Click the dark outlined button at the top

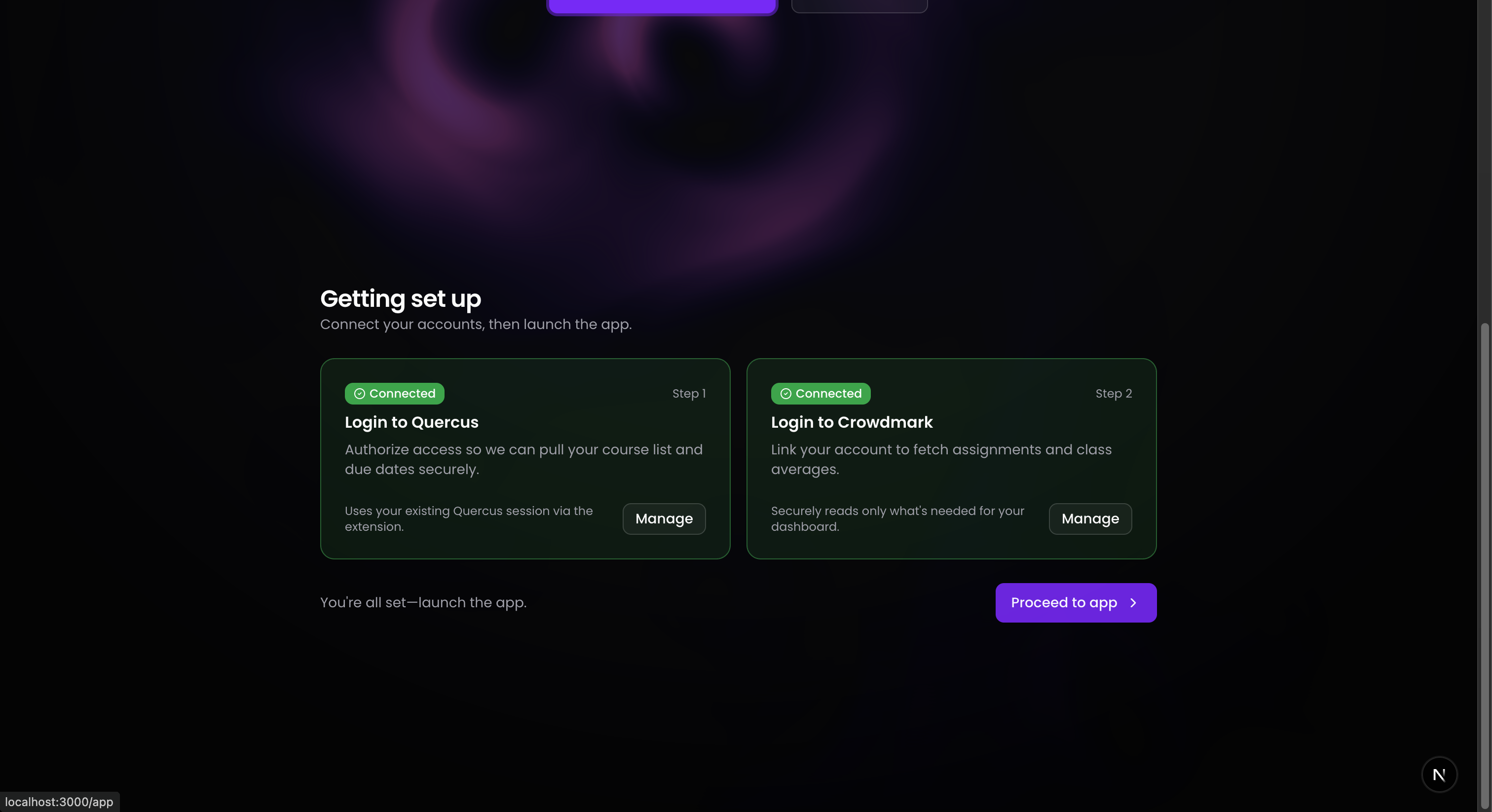[x=859, y=6]
